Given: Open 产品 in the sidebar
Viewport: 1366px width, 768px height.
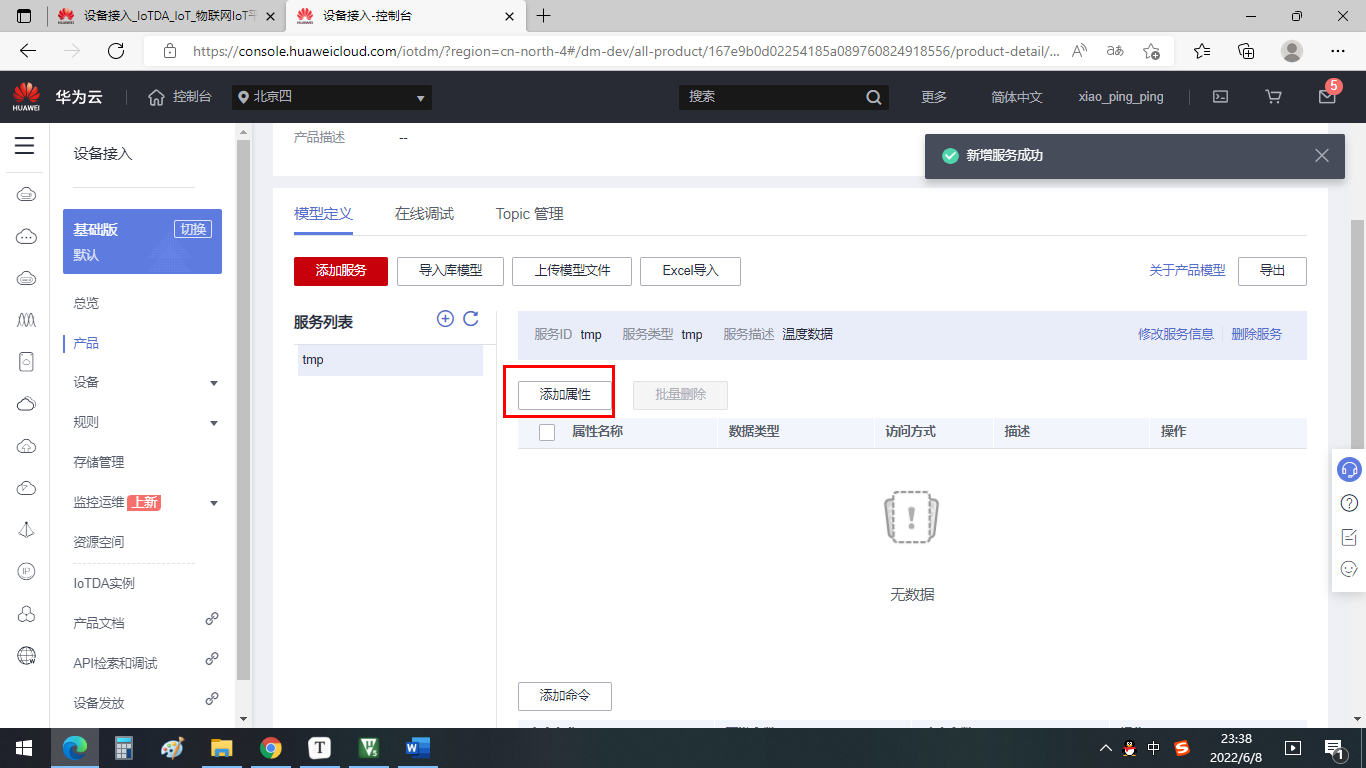Looking at the screenshot, I should [x=86, y=343].
